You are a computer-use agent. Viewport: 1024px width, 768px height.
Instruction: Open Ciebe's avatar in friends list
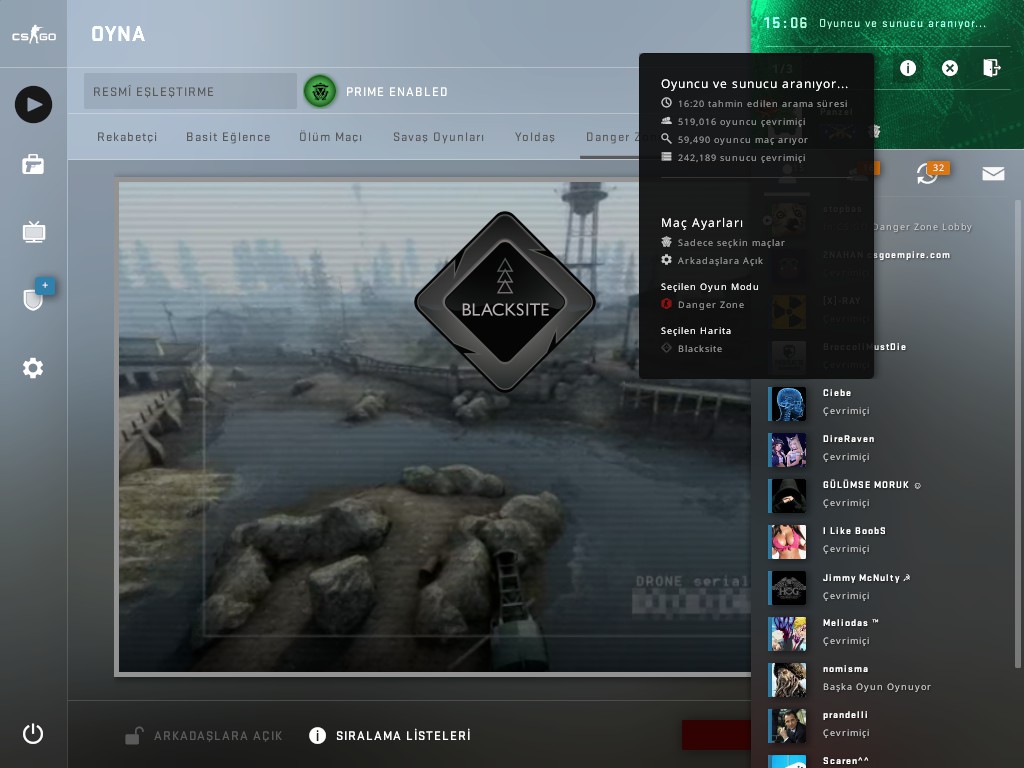[x=787, y=403]
